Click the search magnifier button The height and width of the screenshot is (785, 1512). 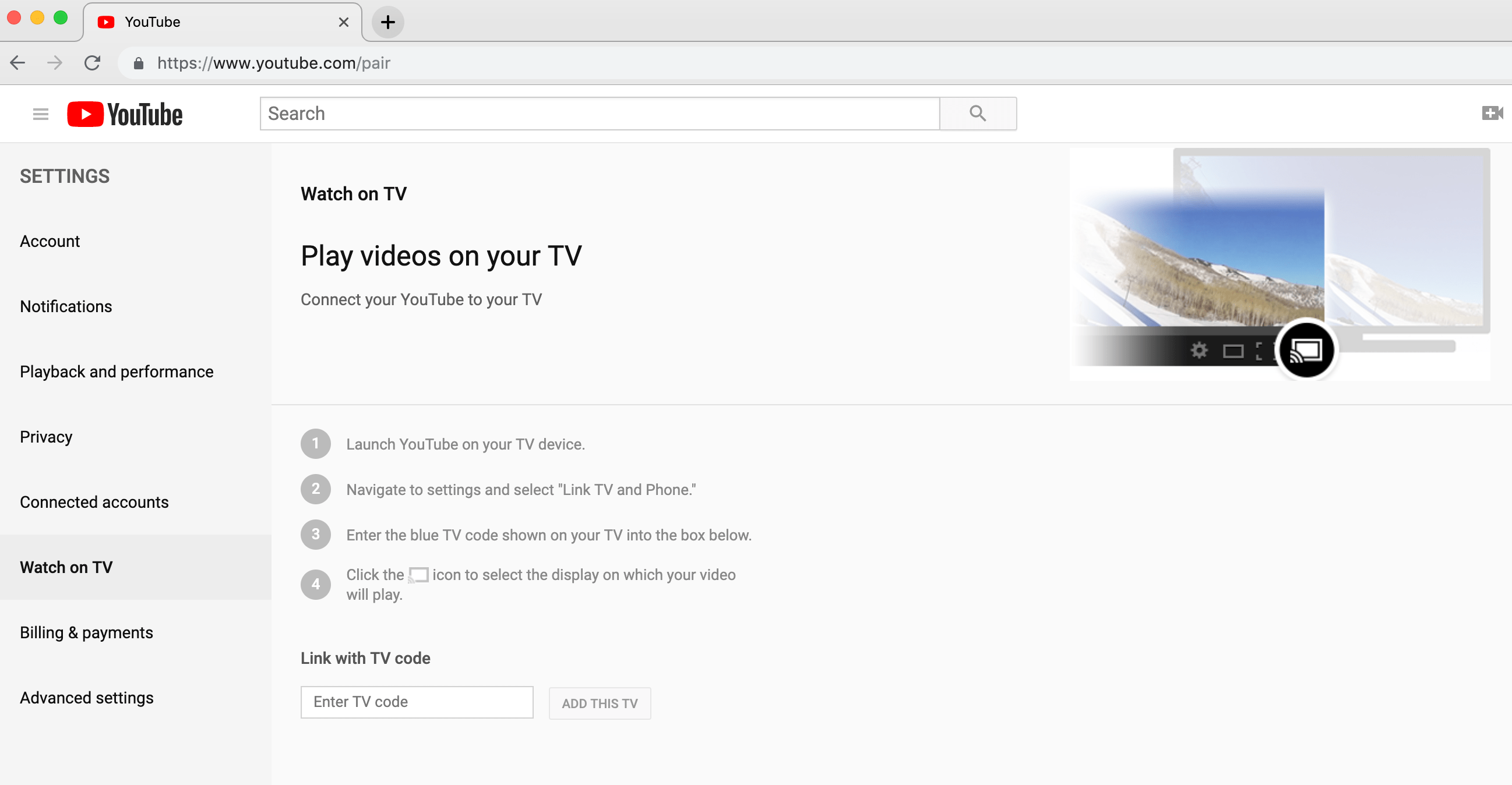(977, 113)
